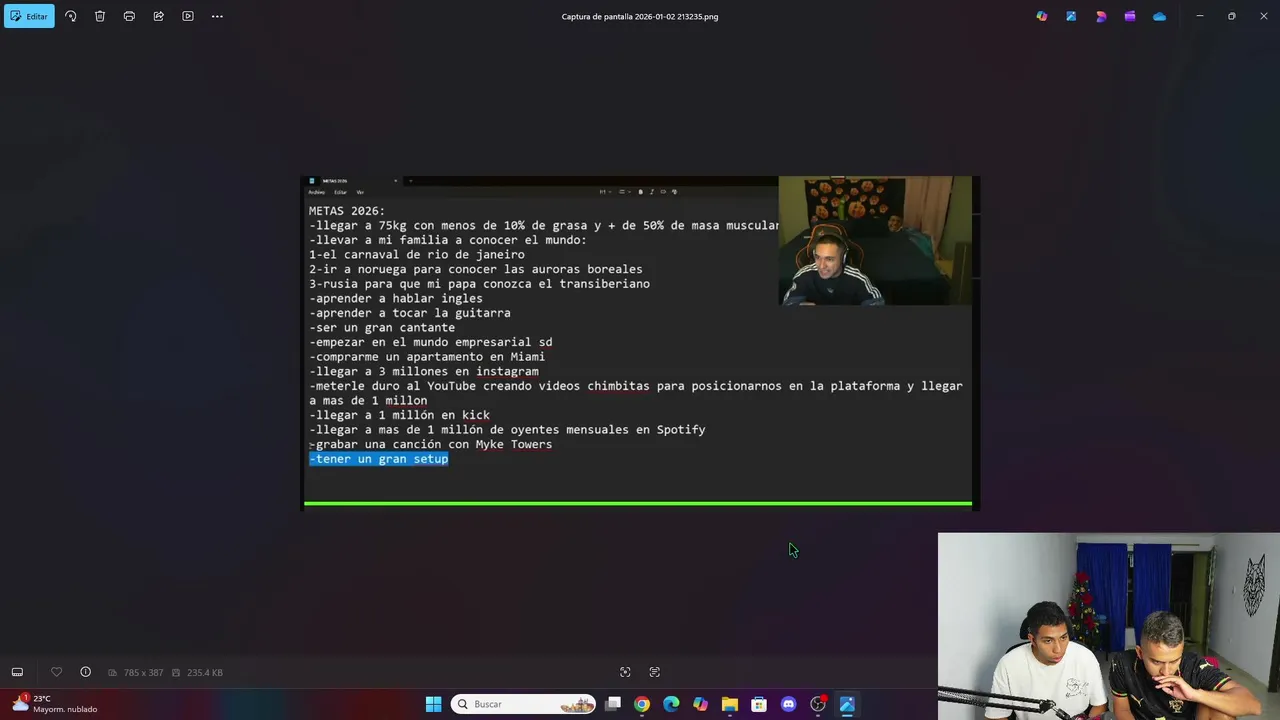The height and width of the screenshot is (720, 1280).
Task: Click the circular taskbar icon with red badge
Action: [x=818, y=704]
